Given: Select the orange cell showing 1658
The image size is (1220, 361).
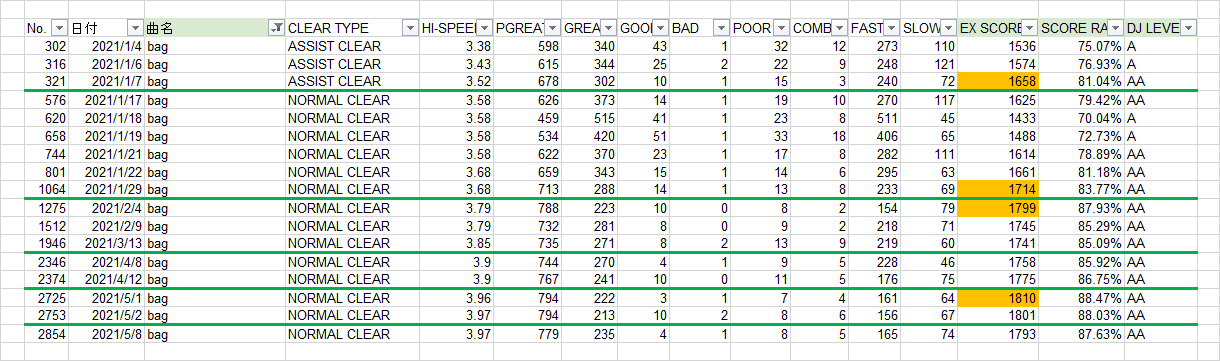Looking at the screenshot, I should point(998,81).
